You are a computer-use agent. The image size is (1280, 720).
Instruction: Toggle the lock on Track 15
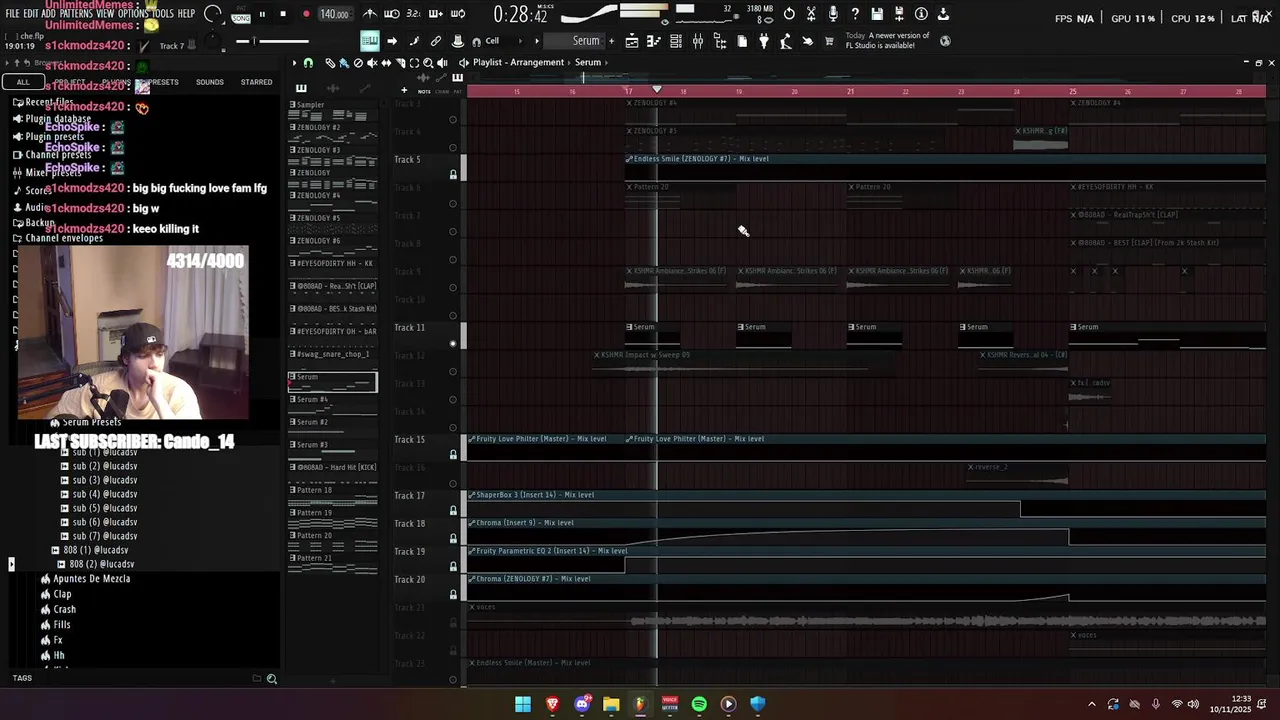(x=453, y=455)
